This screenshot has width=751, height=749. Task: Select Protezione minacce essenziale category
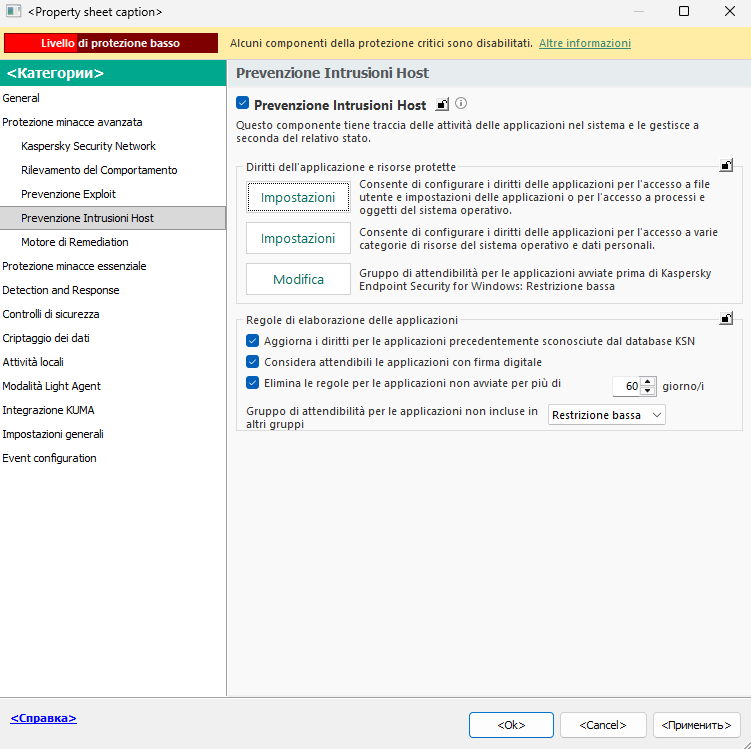pos(113,266)
